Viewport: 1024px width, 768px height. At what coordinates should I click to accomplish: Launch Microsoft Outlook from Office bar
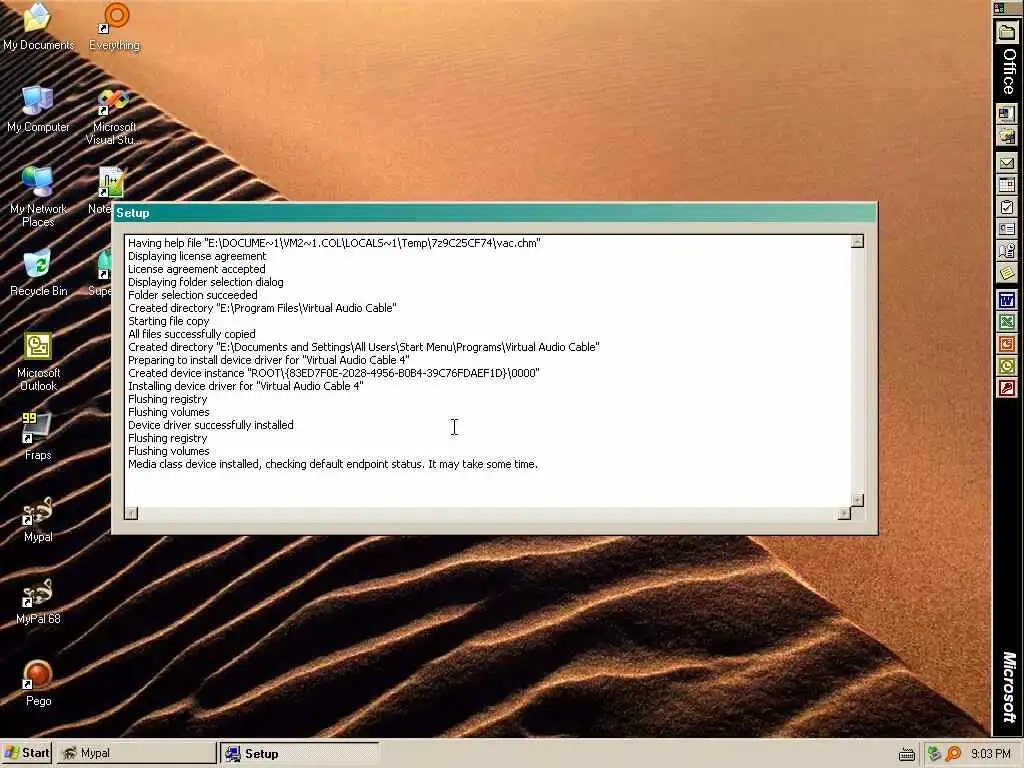pyautogui.click(x=1006, y=366)
